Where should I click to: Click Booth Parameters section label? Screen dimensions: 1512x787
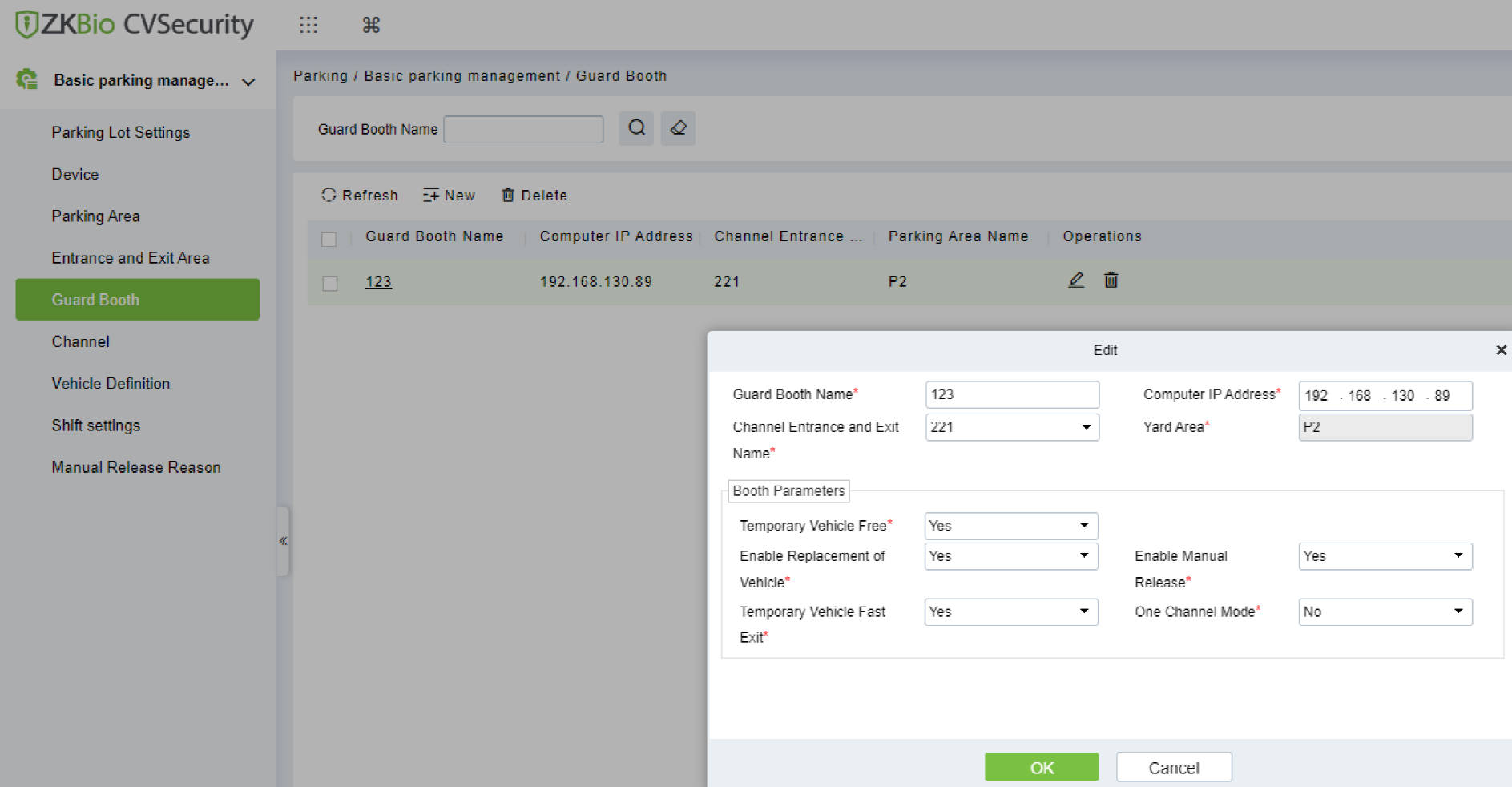click(788, 491)
